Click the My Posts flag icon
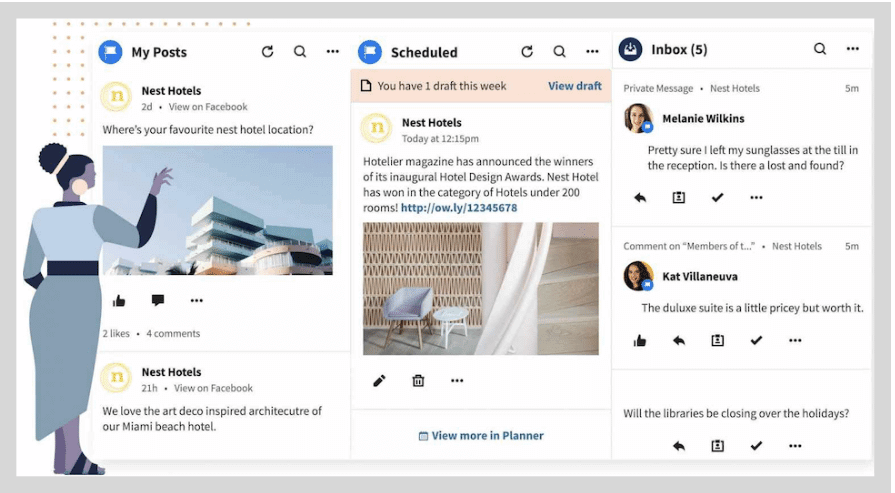This screenshot has width=895, height=493. tap(110, 52)
